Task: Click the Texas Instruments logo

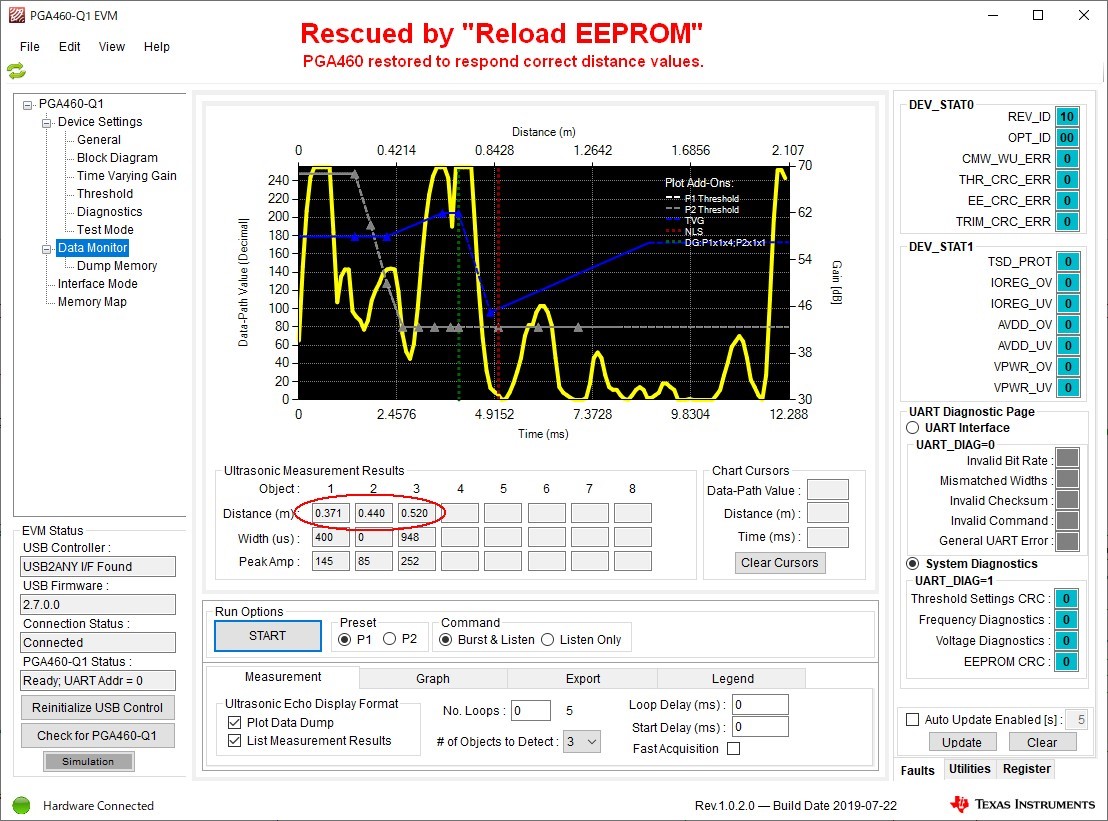Action: click(1022, 804)
